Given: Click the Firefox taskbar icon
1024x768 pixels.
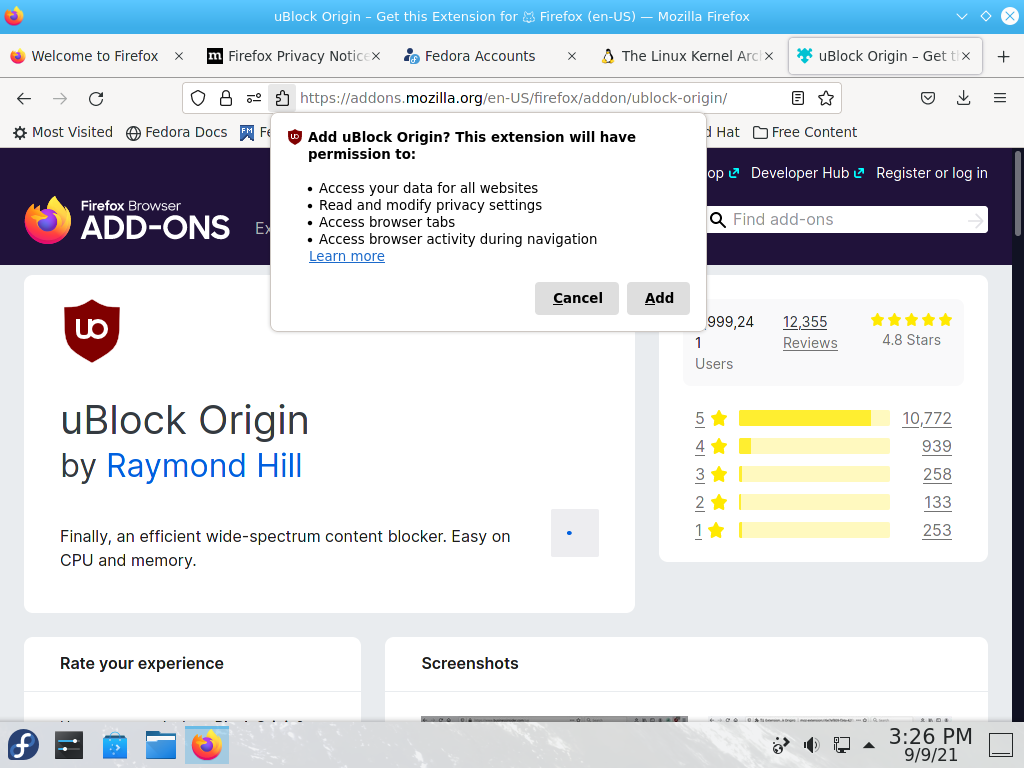Looking at the screenshot, I should coord(207,745).
